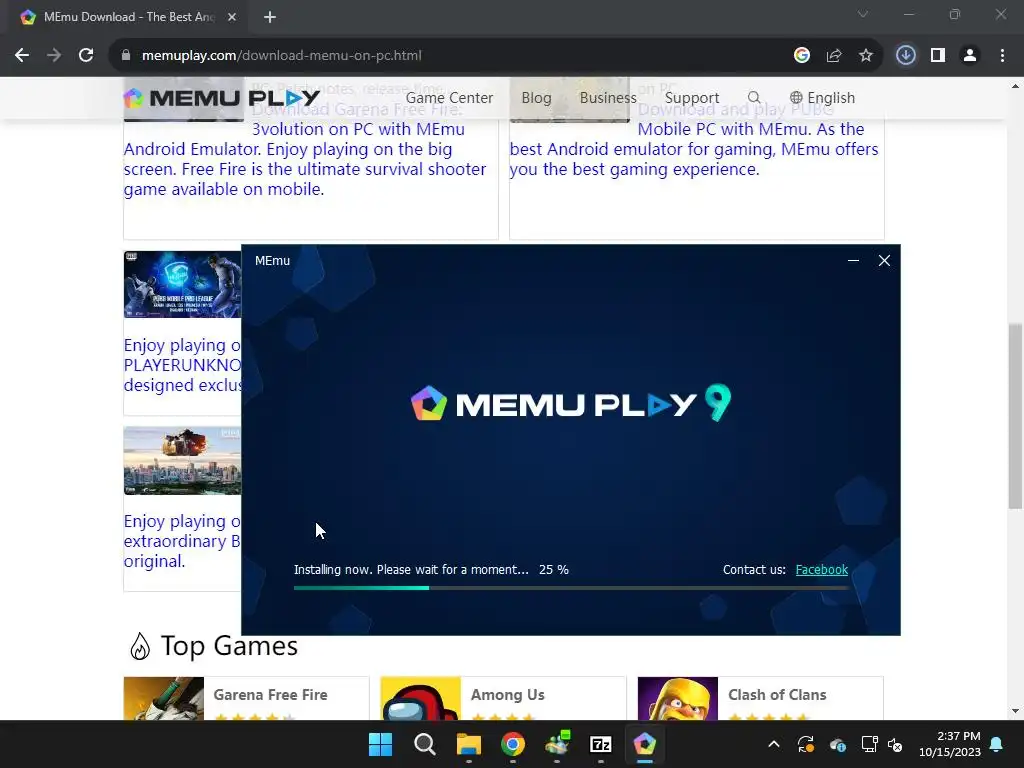Expand hidden system tray icons

coord(774,744)
